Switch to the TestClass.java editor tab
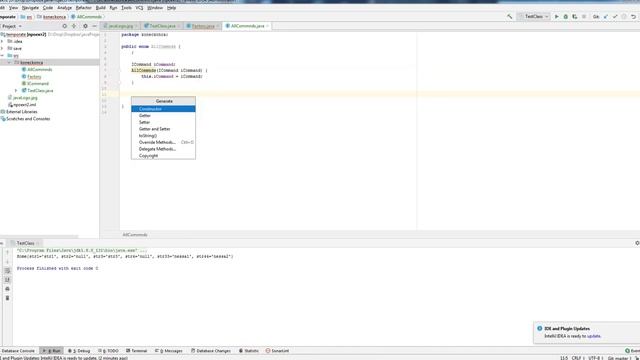Image resolution: width=640 pixels, height=360 pixels. pos(162,26)
